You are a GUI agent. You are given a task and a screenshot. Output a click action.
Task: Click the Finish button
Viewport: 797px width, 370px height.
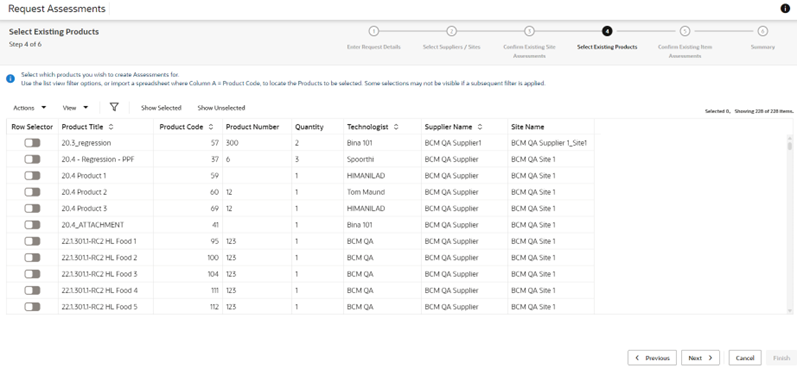pyautogui.click(x=781, y=358)
